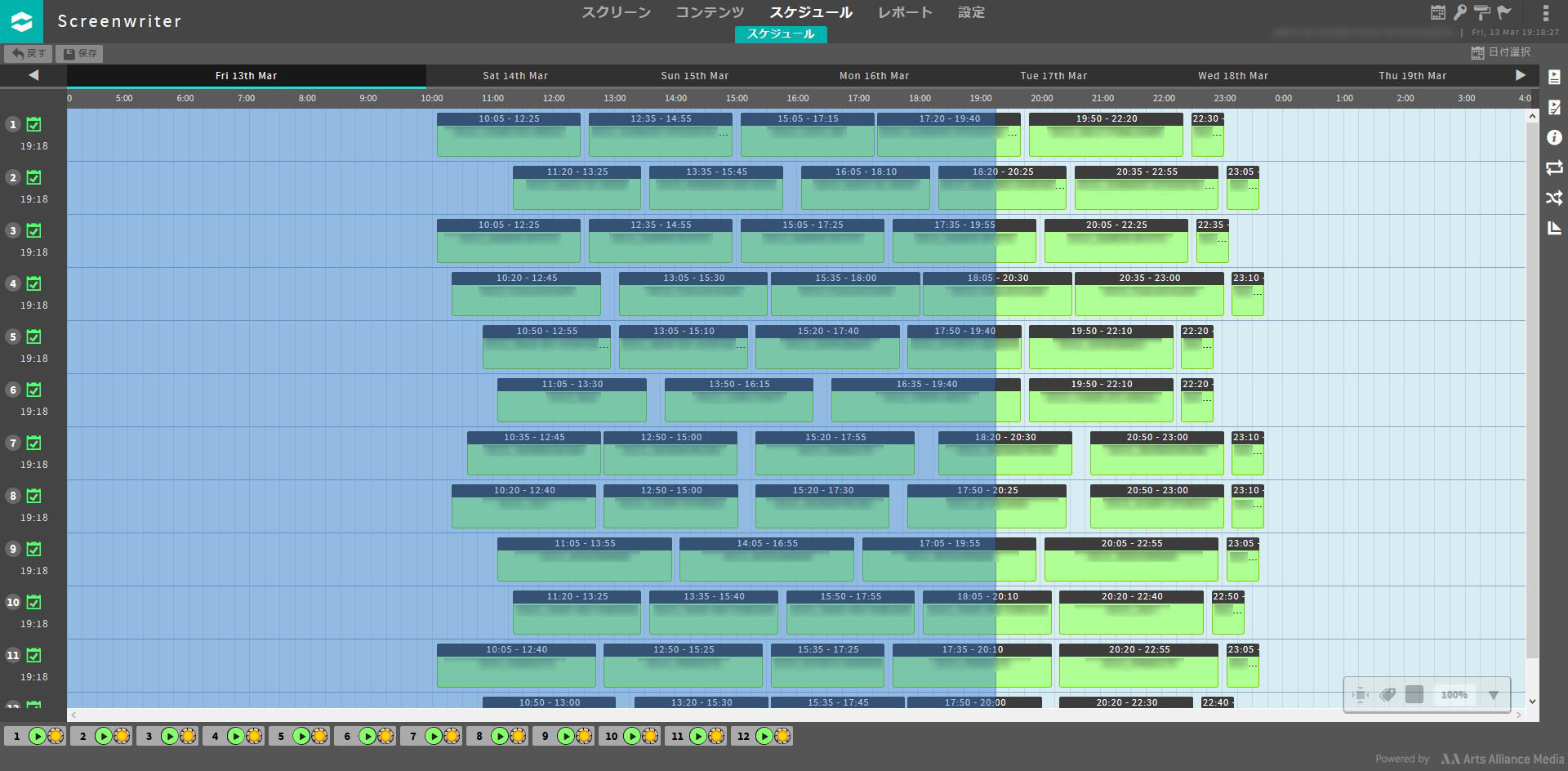Click the paint roller icon in header
This screenshot has height=771, width=1568.
click(1481, 12)
